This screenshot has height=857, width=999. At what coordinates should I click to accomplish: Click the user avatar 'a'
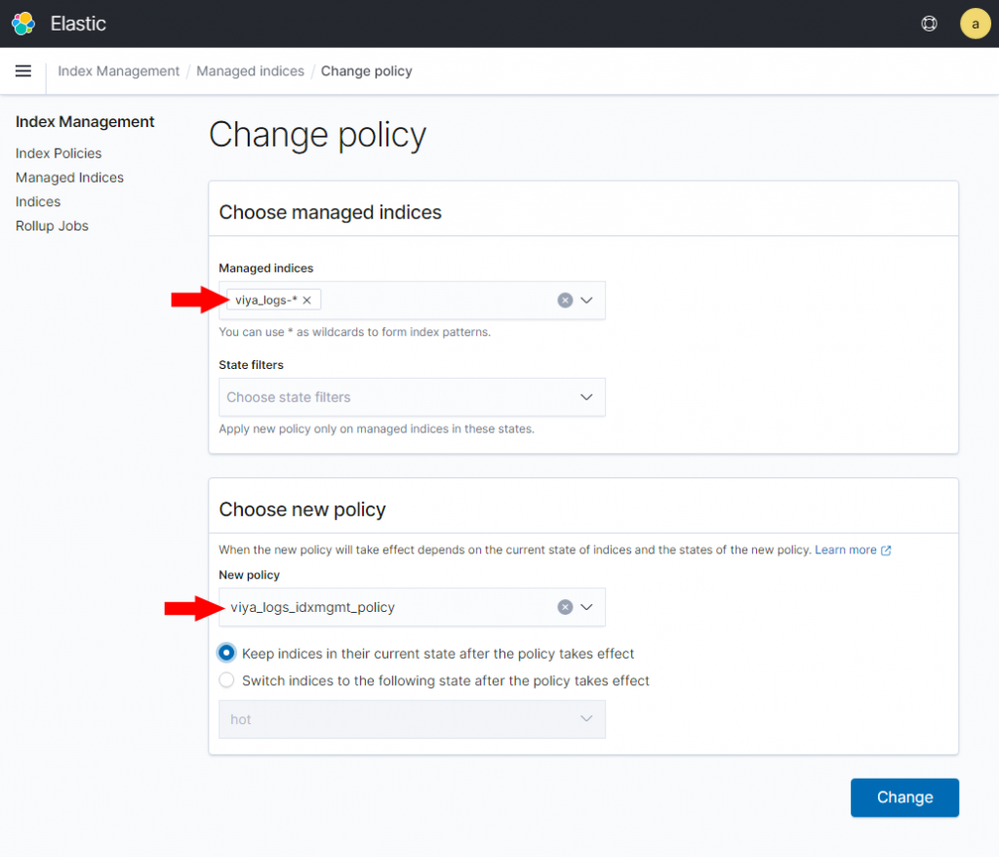pyautogui.click(x=974, y=24)
